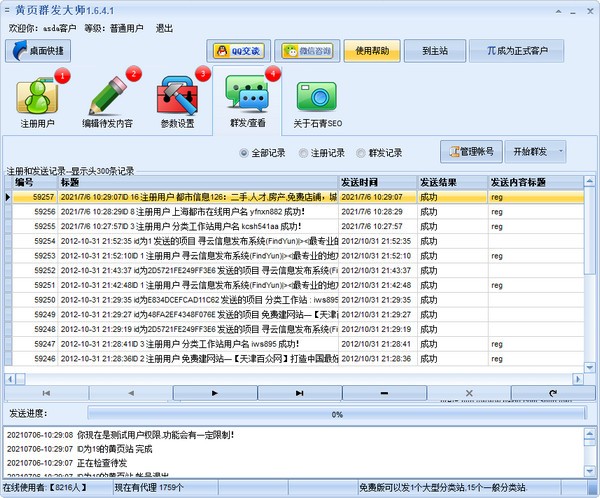Select the 群发记录 radio button
600x498 pixels.
coord(360,153)
